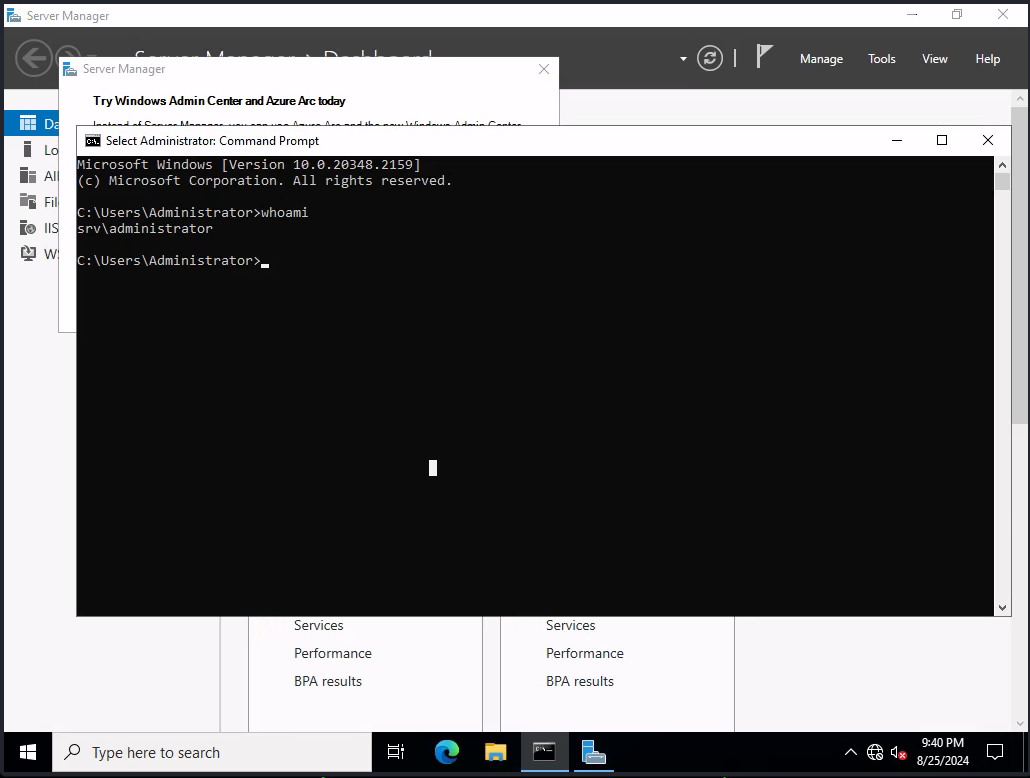Open Microsoft Edge from taskbar
1030x778 pixels.
click(x=446, y=752)
